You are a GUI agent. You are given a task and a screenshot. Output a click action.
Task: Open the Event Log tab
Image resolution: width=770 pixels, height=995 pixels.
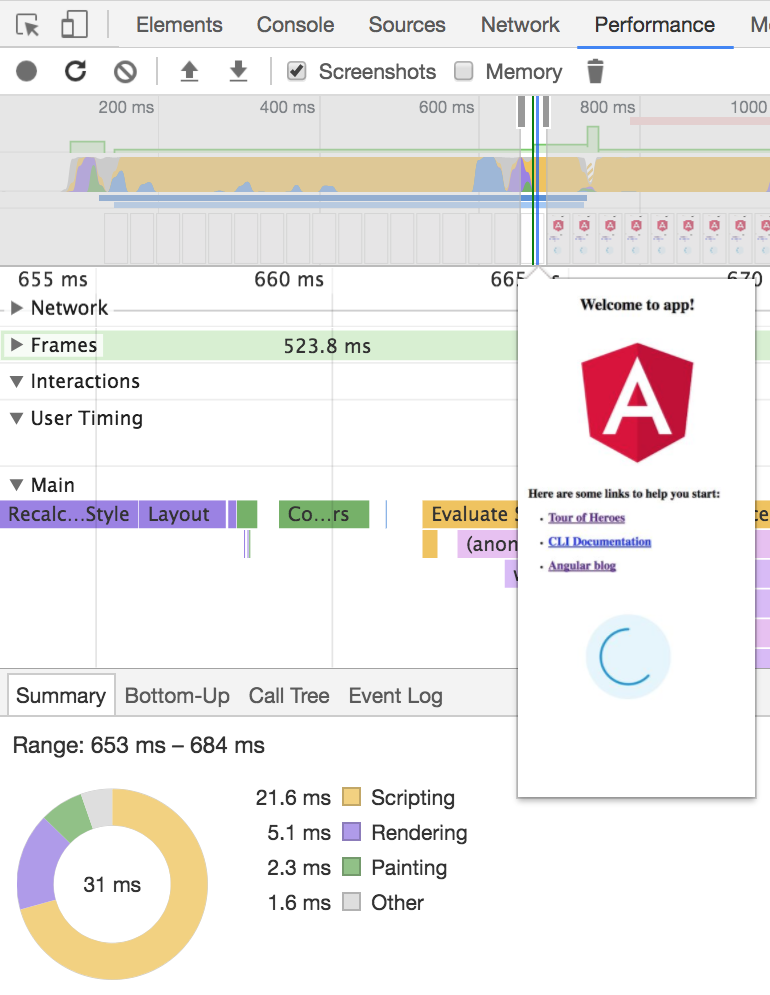click(x=395, y=695)
